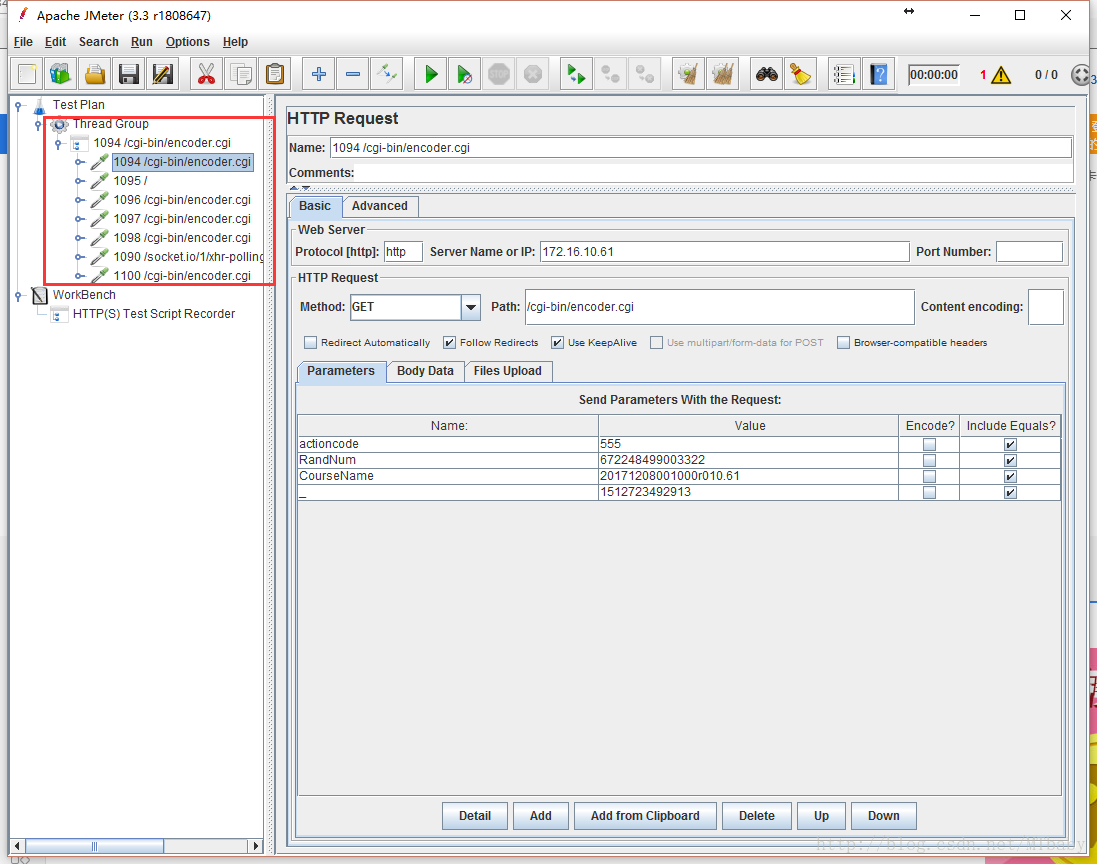Toggle Browser-compatible headers checkbox
Image resolution: width=1097 pixels, height=864 pixels.
(844, 343)
